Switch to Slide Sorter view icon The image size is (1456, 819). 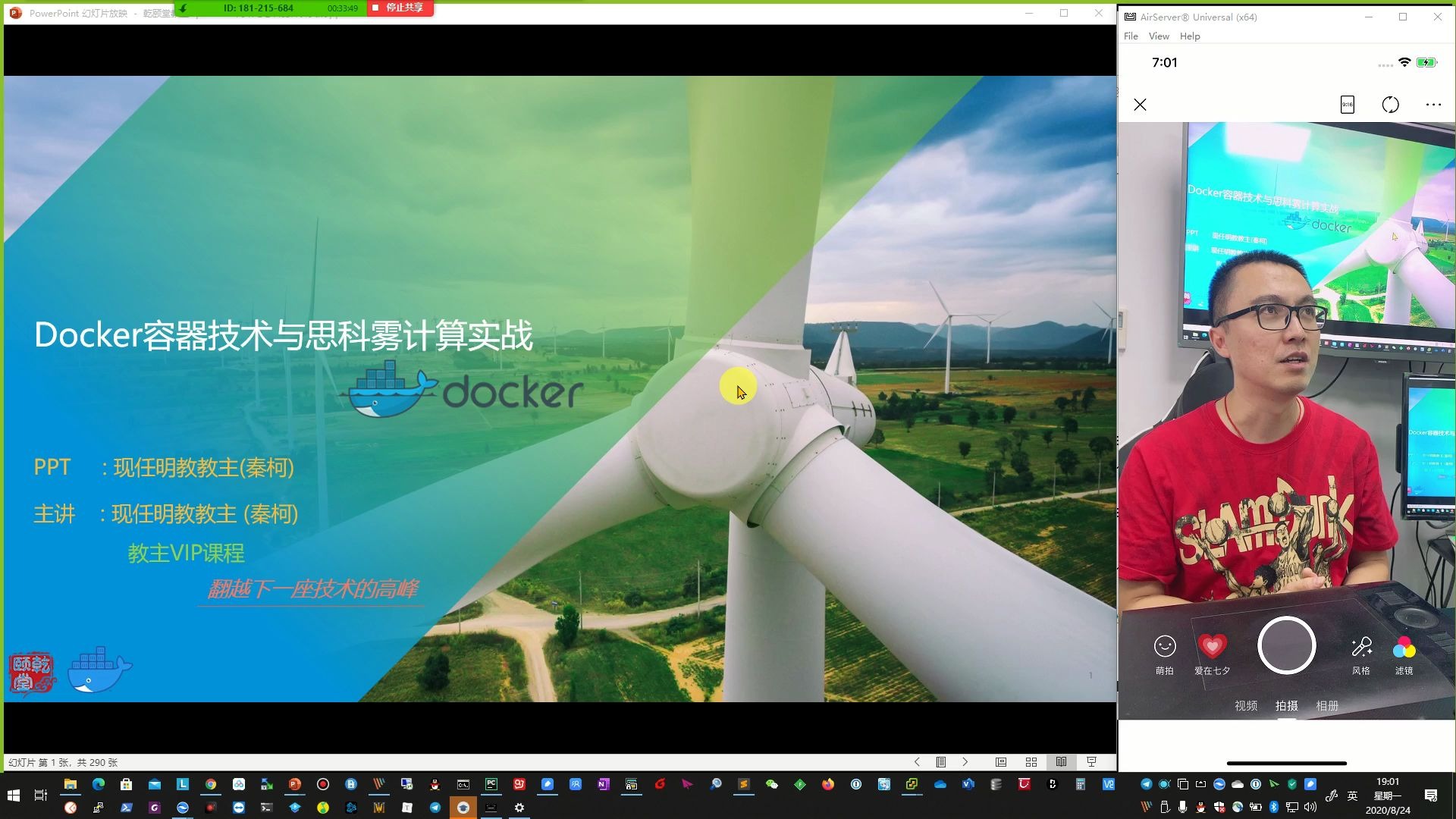(x=1031, y=762)
